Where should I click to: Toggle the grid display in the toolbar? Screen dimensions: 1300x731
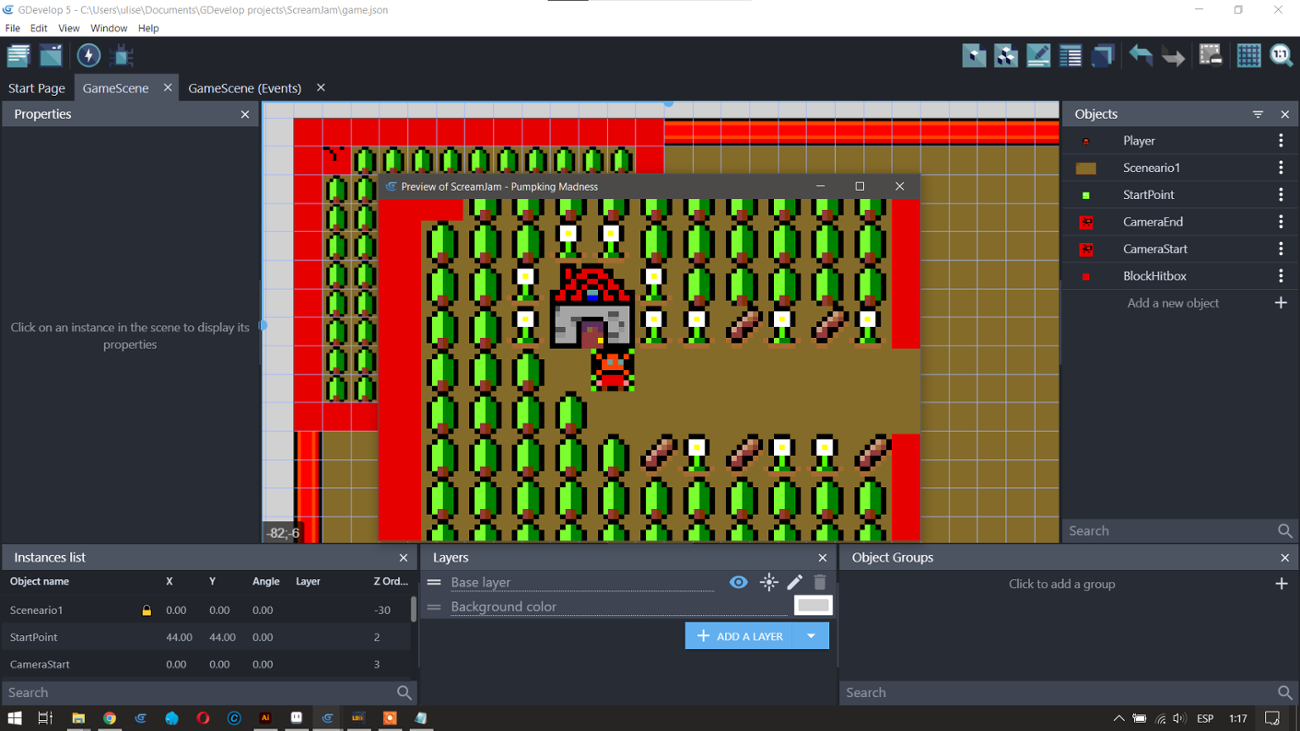1248,55
